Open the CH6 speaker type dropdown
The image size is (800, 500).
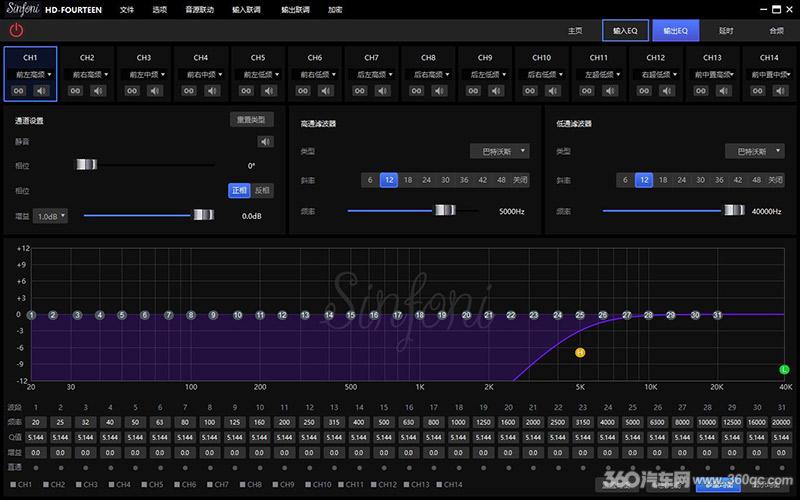click(x=317, y=74)
